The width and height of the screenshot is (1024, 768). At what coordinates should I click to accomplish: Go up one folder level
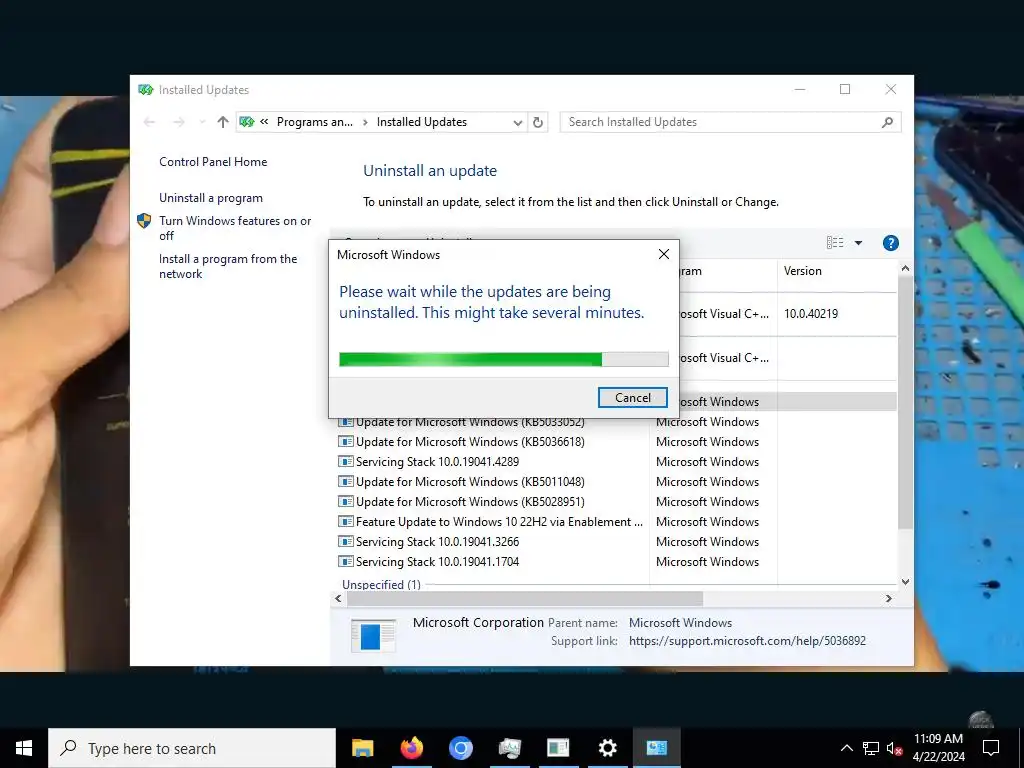(x=223, y=122)
